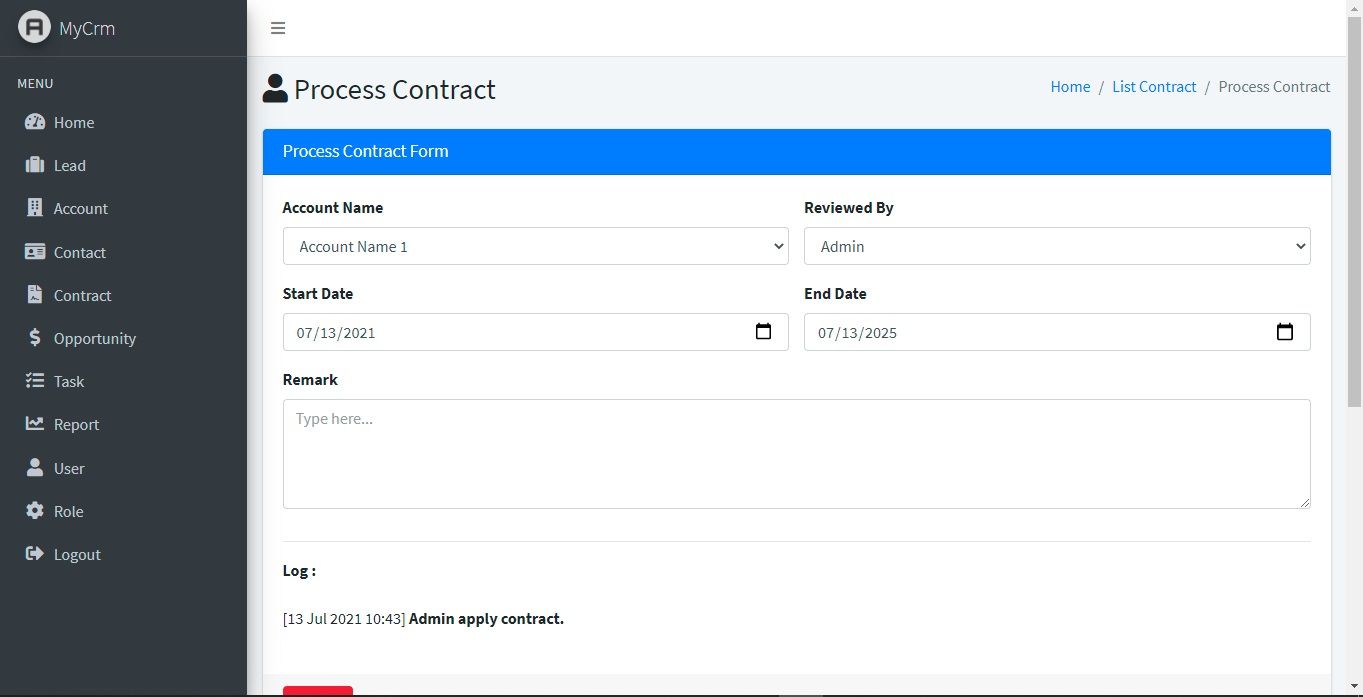Viewport: 1363px width, 697px height.
Task: Click the Role gear icon
Action: (x=35, y=511)
